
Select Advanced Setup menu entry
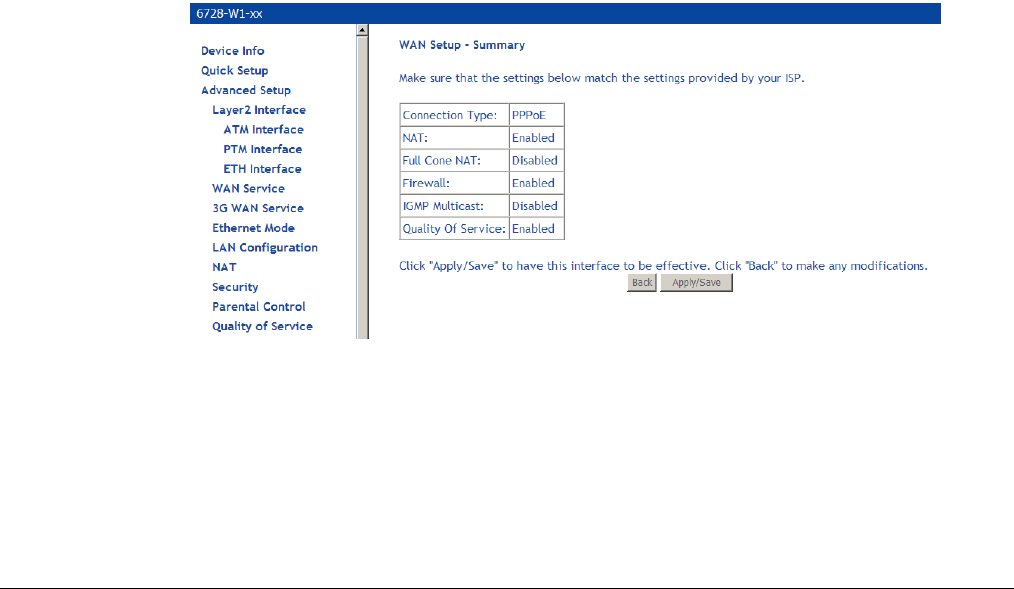point(246,90)
